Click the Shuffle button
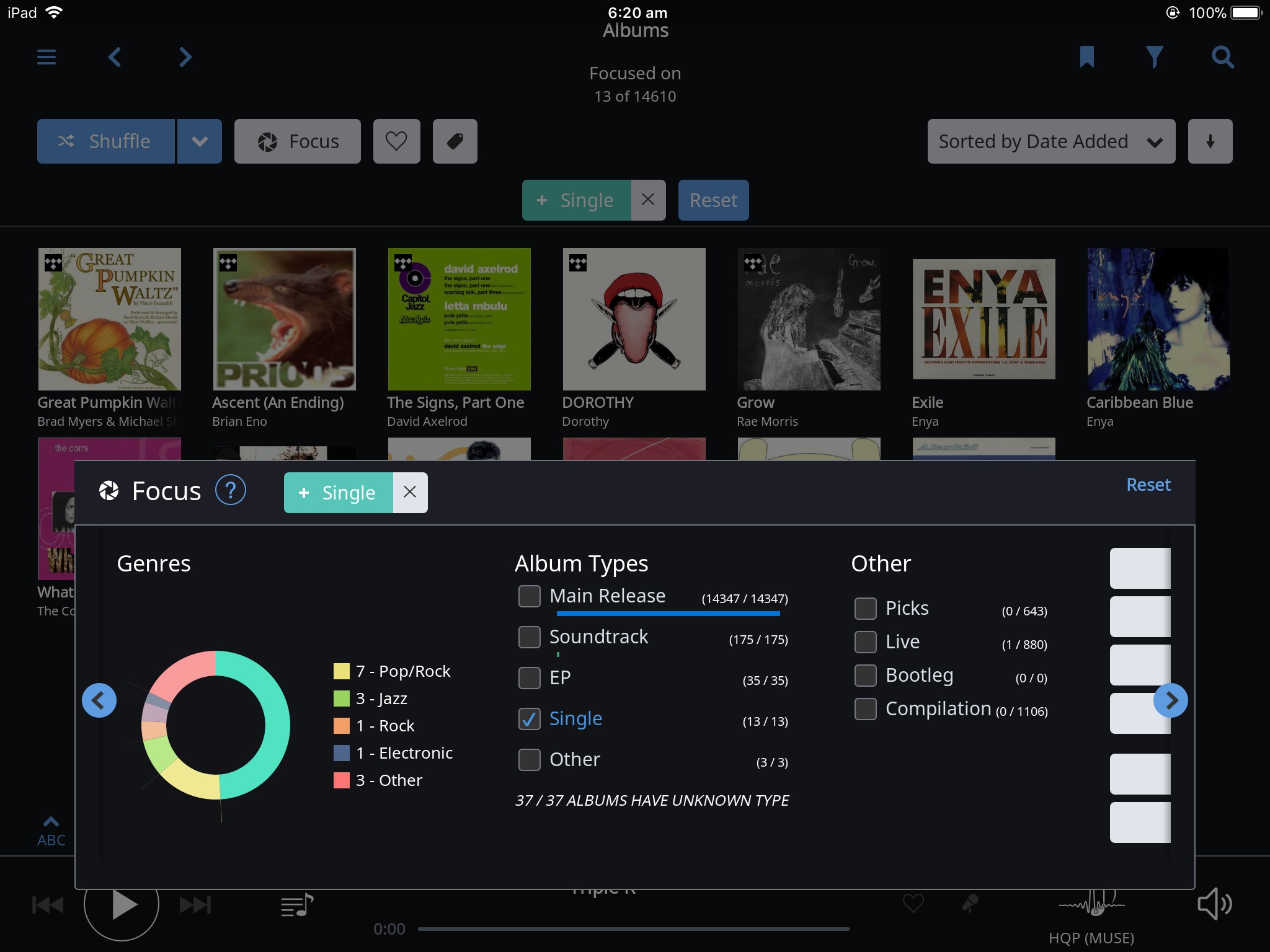 pyautogui.click(x=106, y=141)
